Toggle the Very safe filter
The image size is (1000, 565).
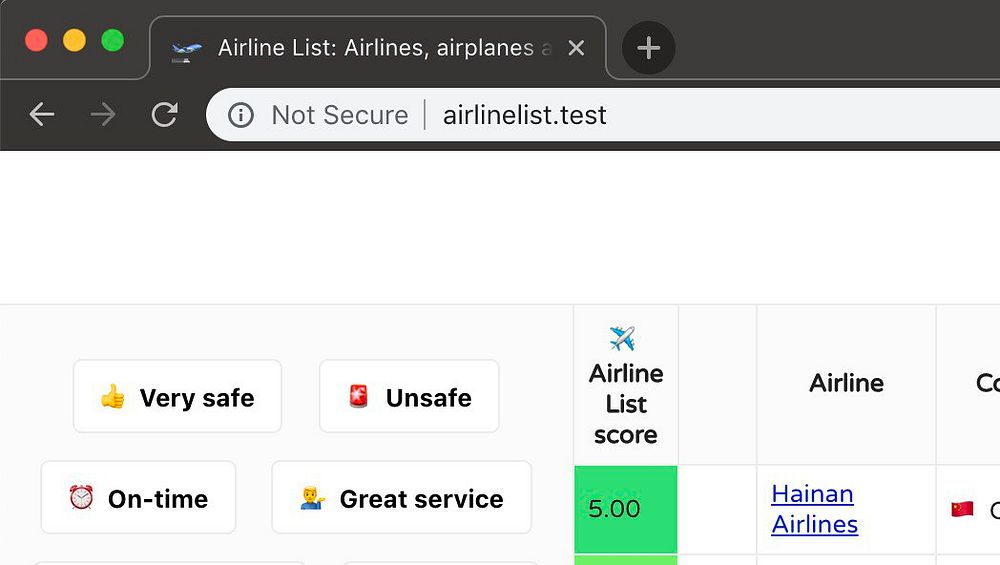pyautogui.click(x=177, y=397)
